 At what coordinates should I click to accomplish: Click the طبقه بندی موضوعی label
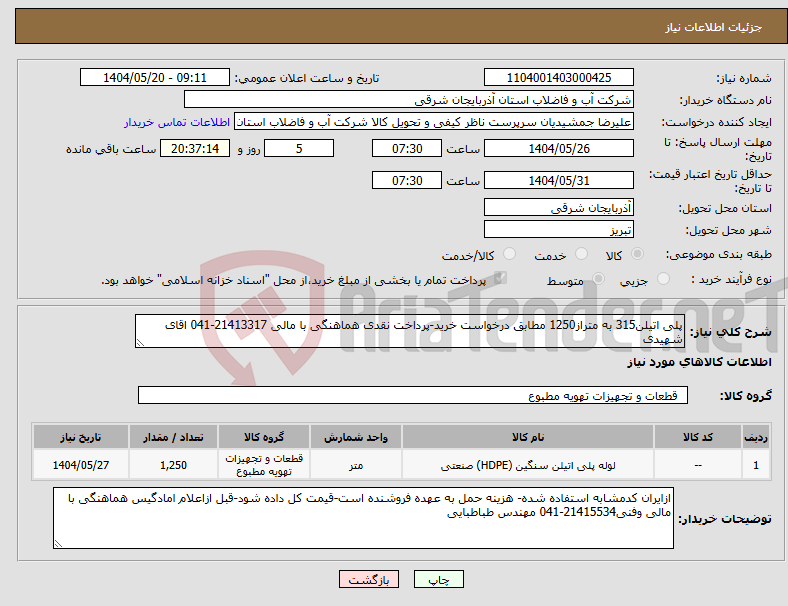[719, 255]
